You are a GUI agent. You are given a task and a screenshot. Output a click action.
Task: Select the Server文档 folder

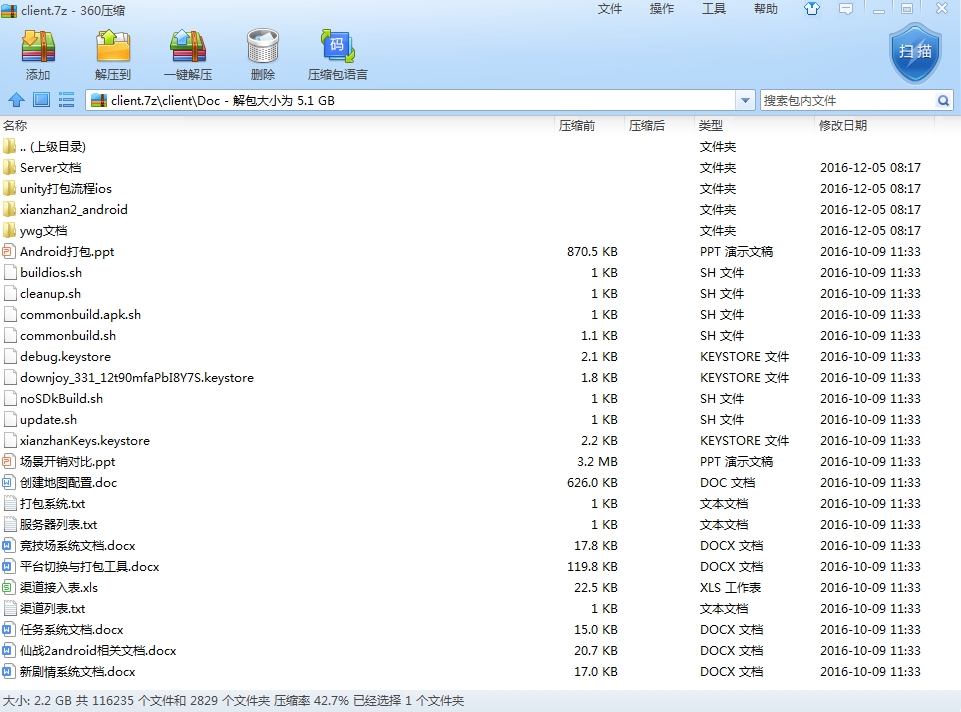(x=50, y=168)
